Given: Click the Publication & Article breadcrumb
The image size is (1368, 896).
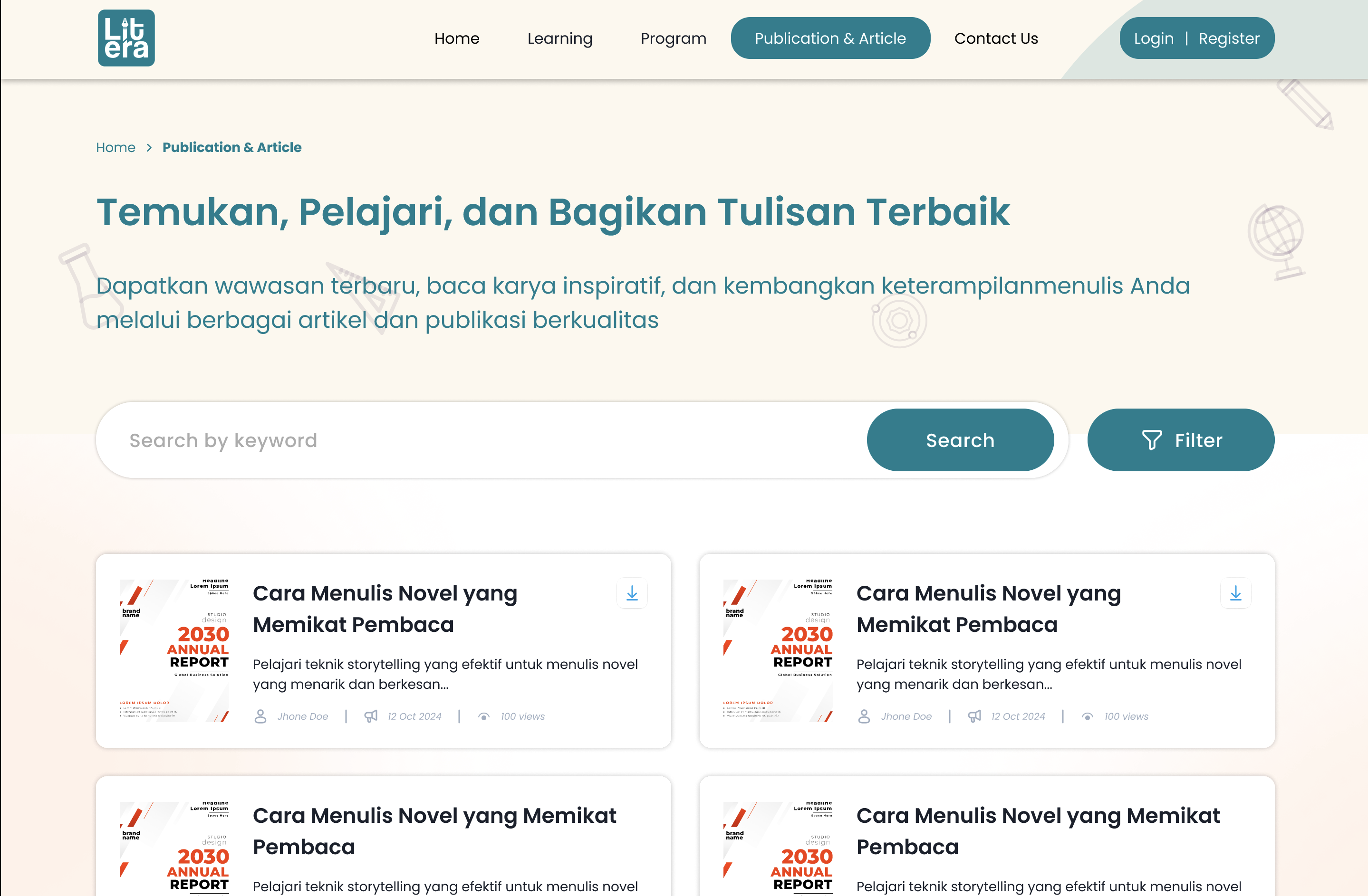Looking at the screenshot, I should tap(231, 147).
